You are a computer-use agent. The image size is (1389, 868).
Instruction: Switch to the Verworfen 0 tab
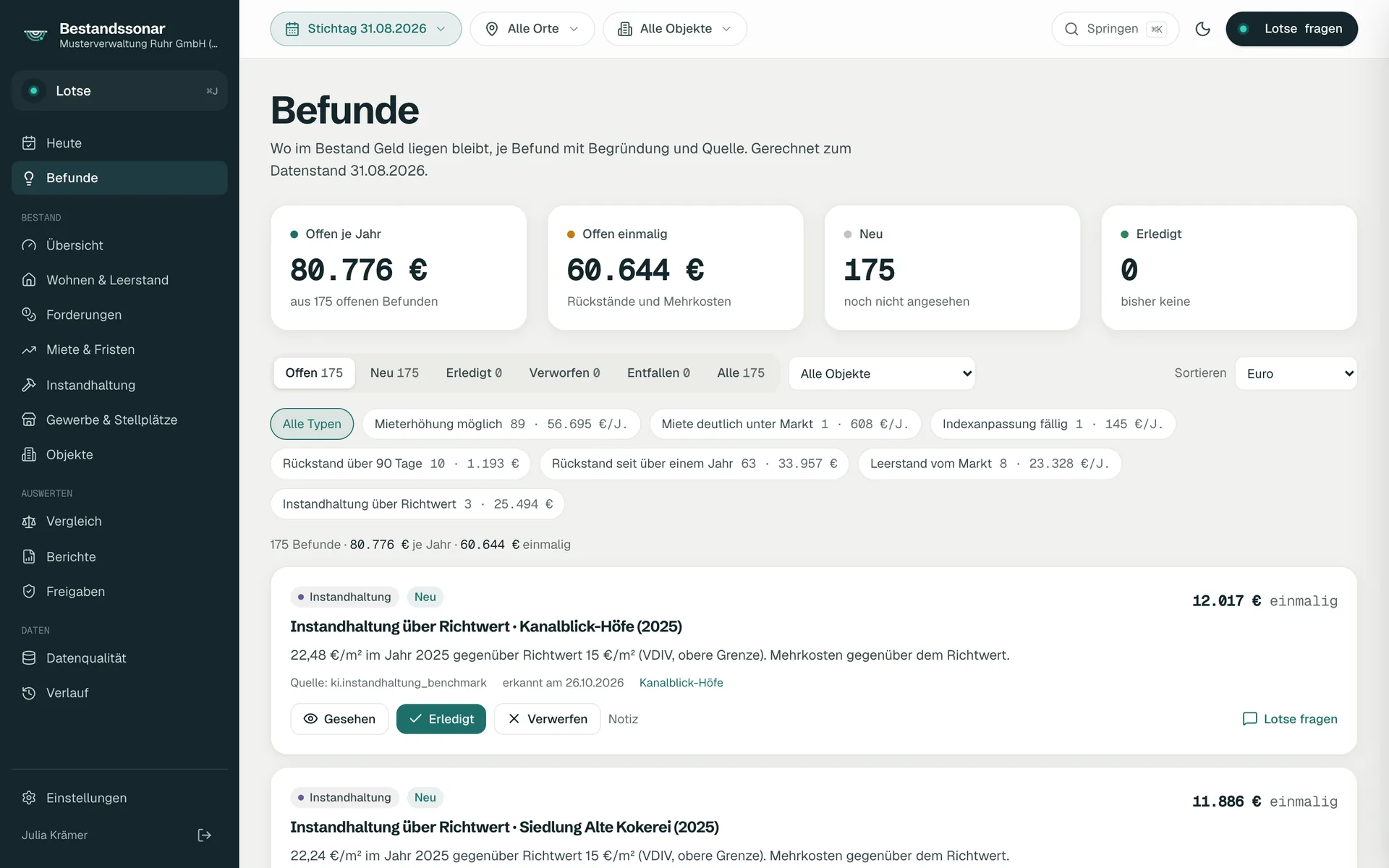coord(564,373)
